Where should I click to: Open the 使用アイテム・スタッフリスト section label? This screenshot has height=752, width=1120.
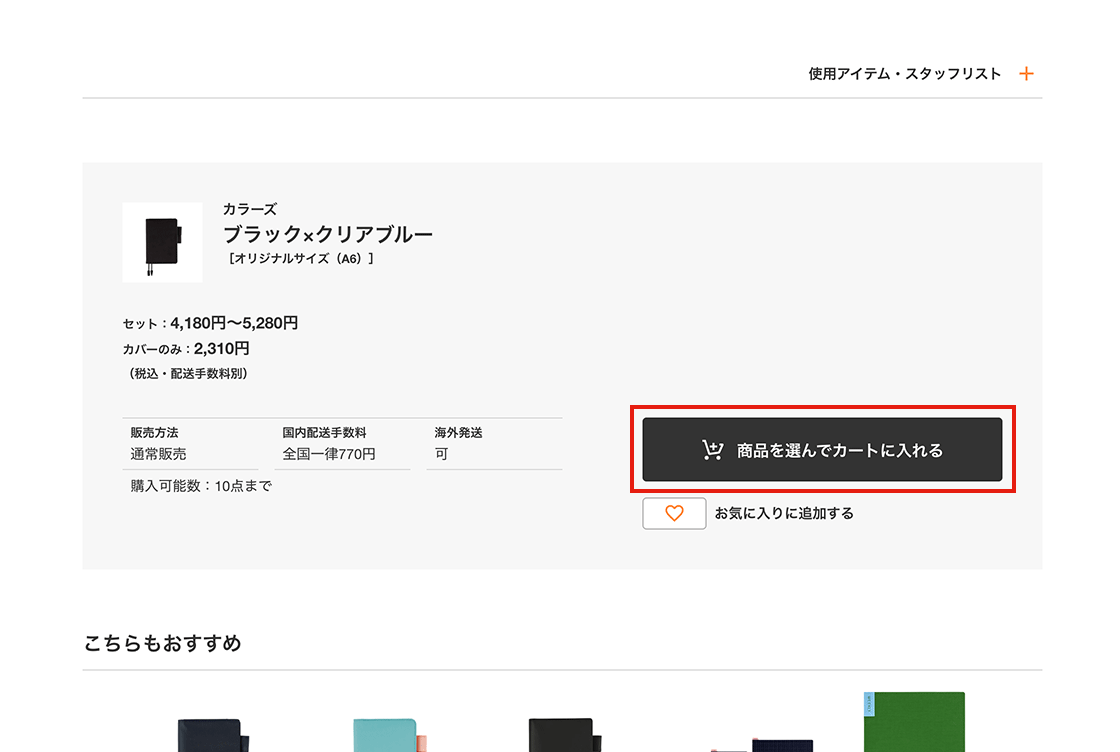(x=904, y=74)
